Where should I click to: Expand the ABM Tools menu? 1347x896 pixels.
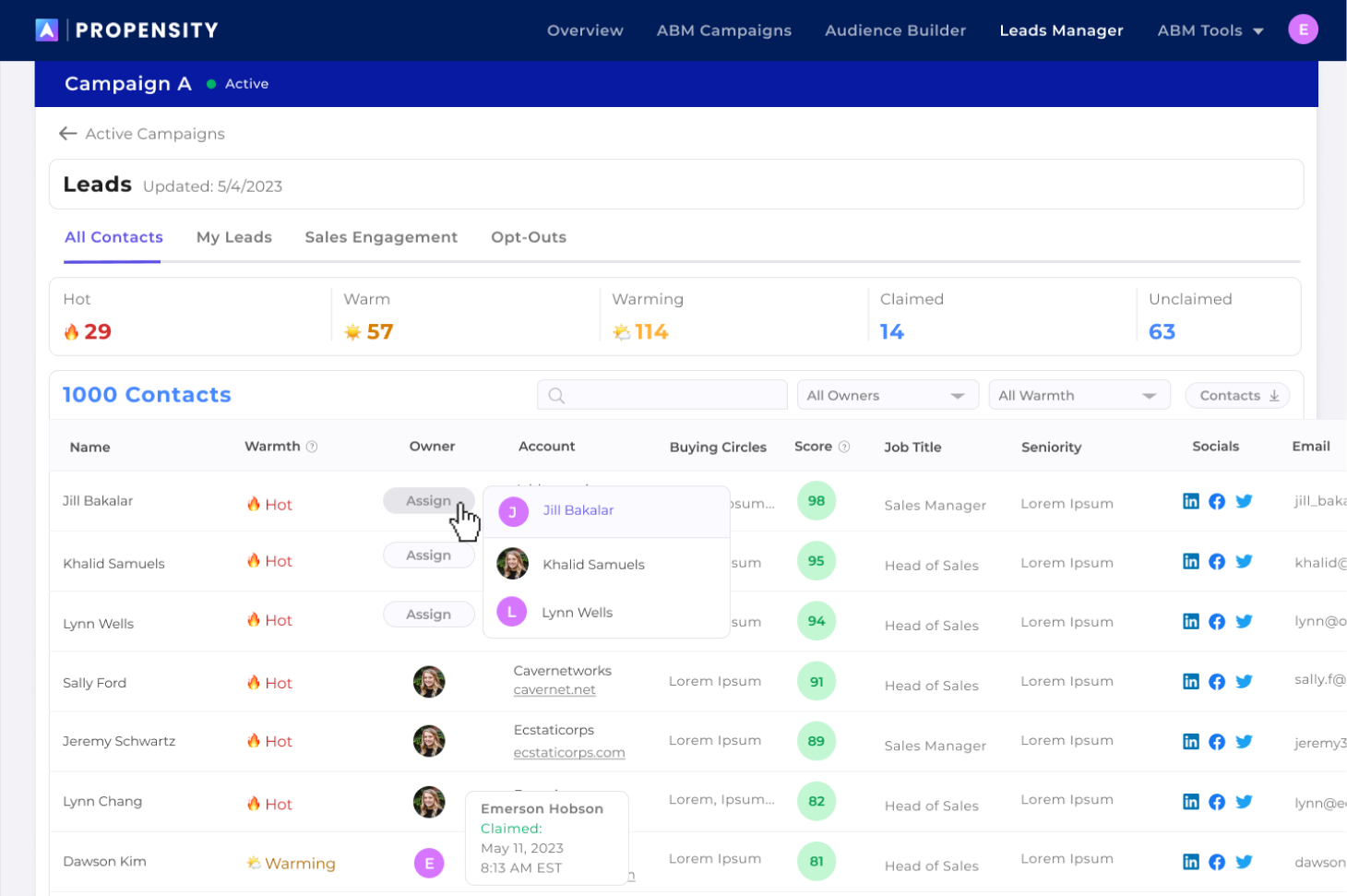[1210, 30]
